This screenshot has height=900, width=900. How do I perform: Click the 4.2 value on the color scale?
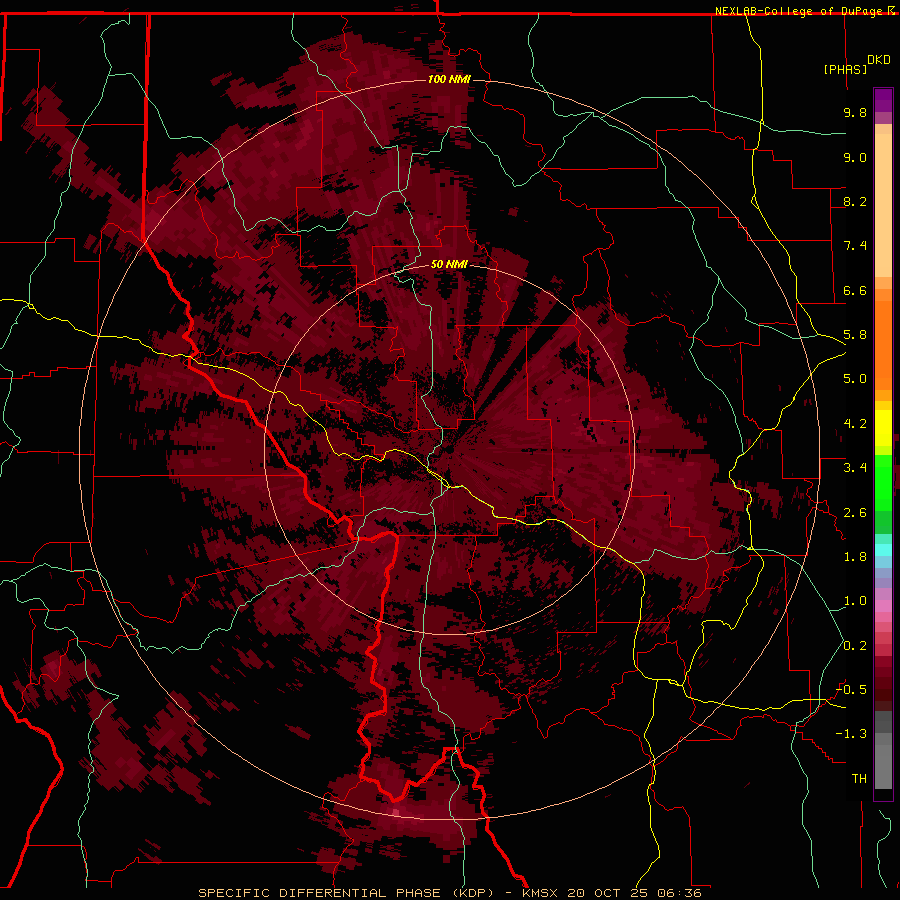[855, 424]
